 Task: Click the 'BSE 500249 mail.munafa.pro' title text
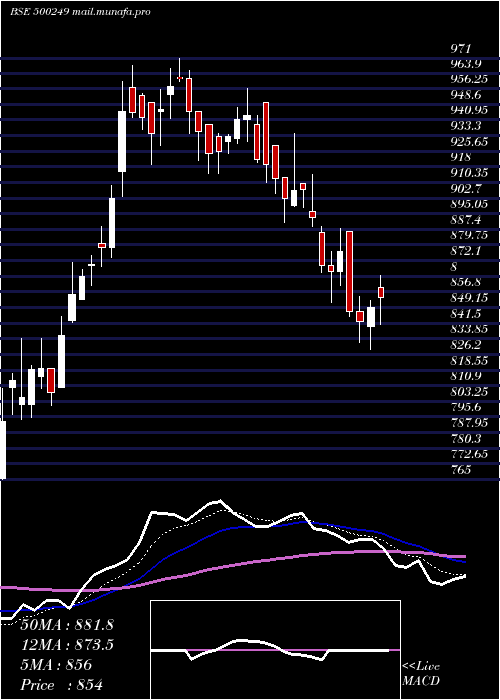pyautogui.click(x=79, y=12)
